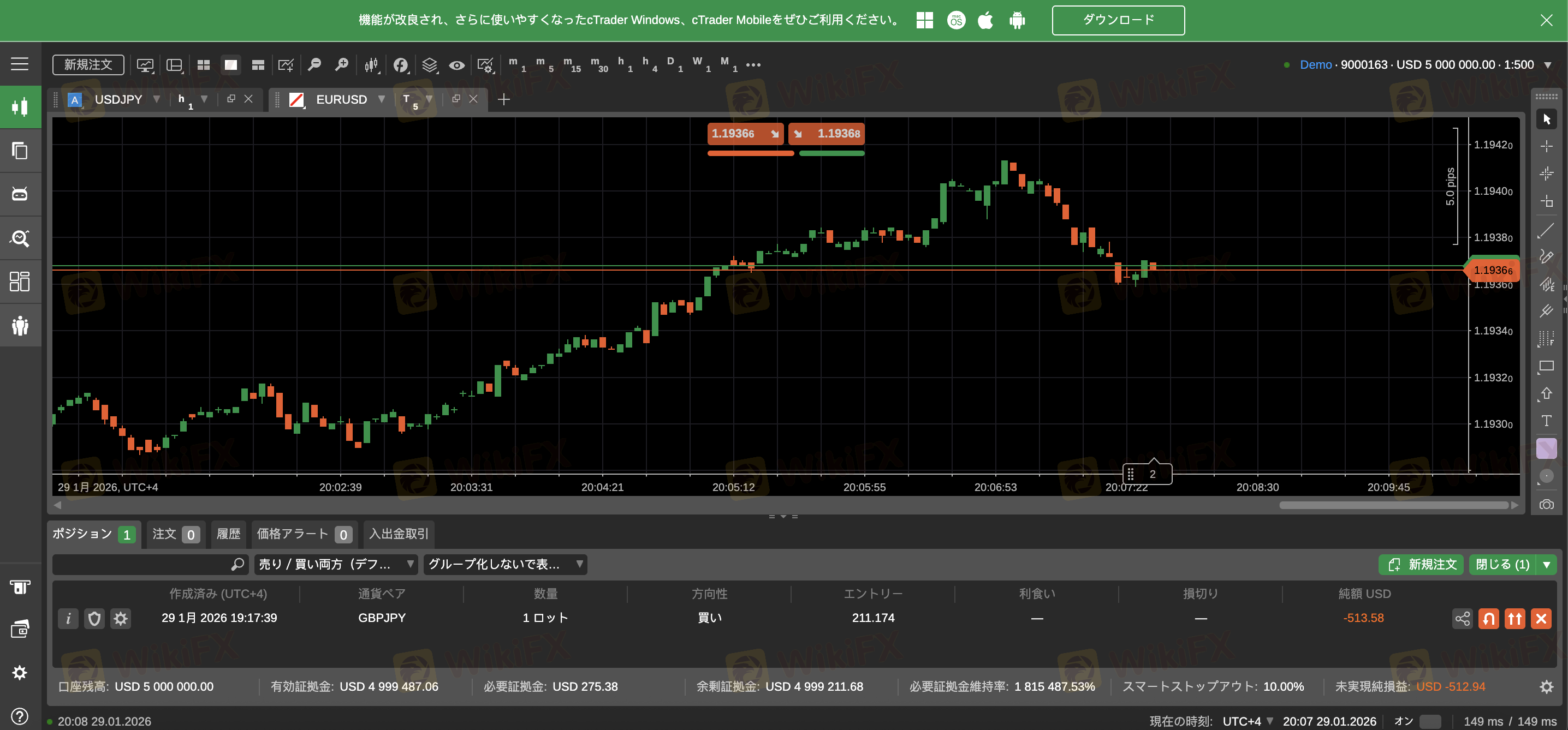
Task: Expand the Demo account selector dropdown
Action: click(1548, 64)
